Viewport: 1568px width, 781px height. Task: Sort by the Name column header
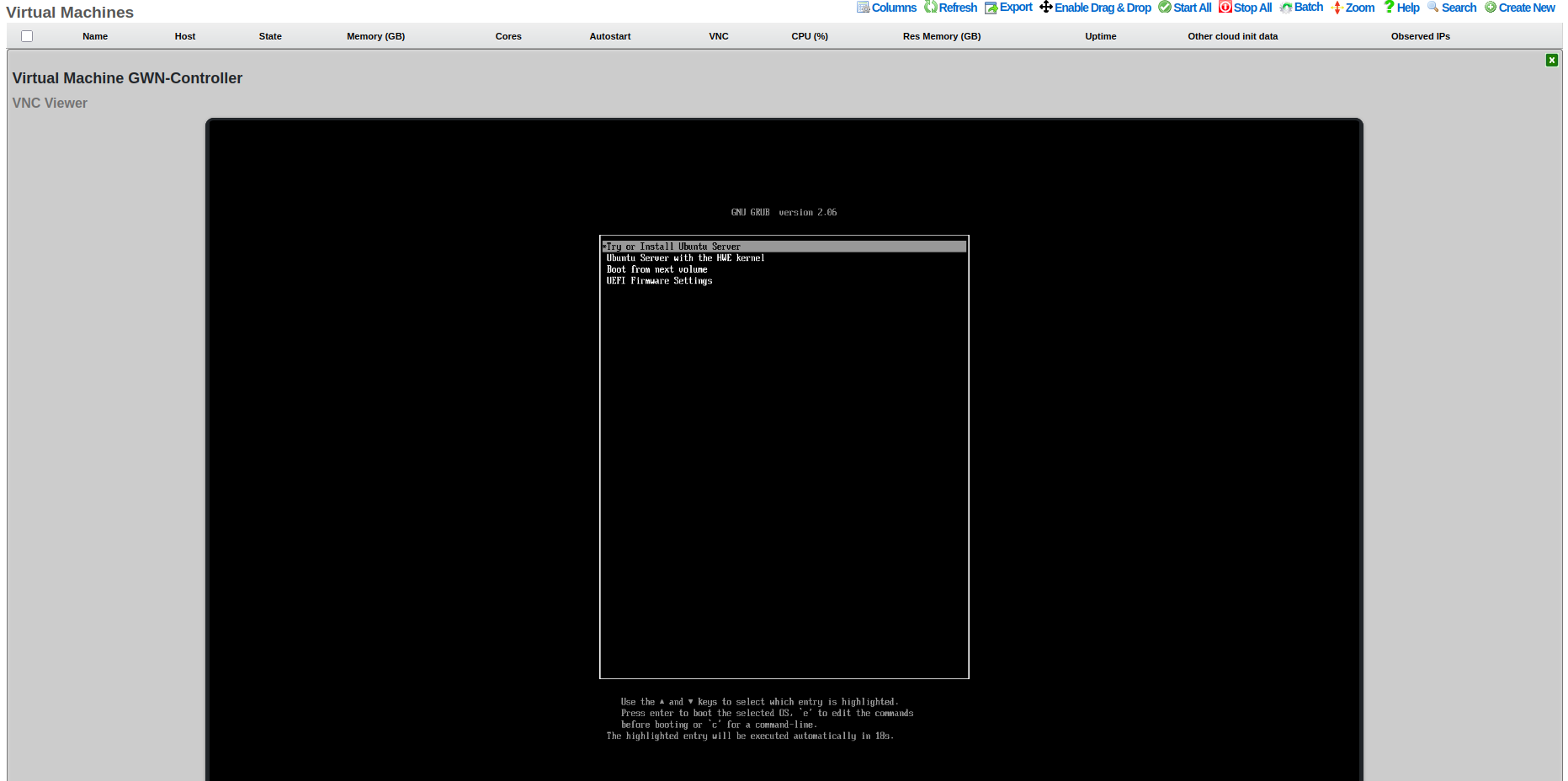point(95,36)
